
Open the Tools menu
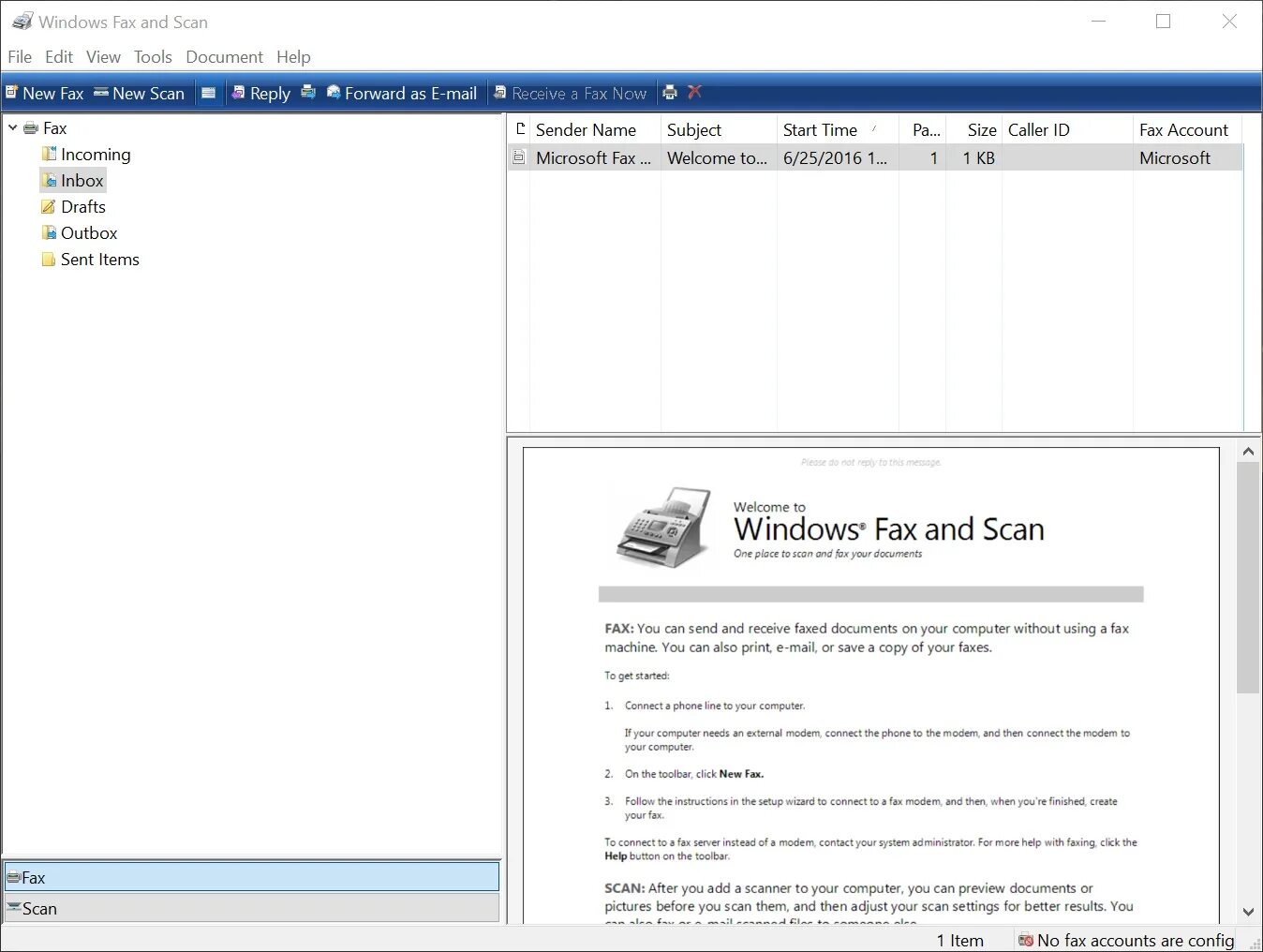click(153, 56)
